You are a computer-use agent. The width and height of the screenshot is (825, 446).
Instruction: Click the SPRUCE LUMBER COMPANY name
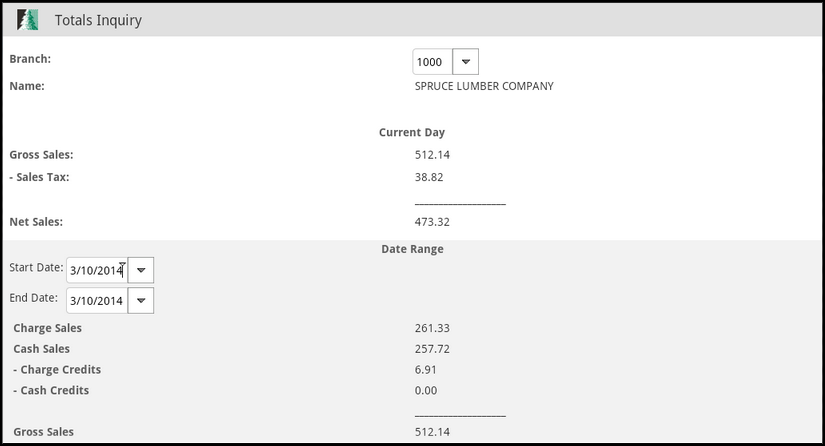484,86
